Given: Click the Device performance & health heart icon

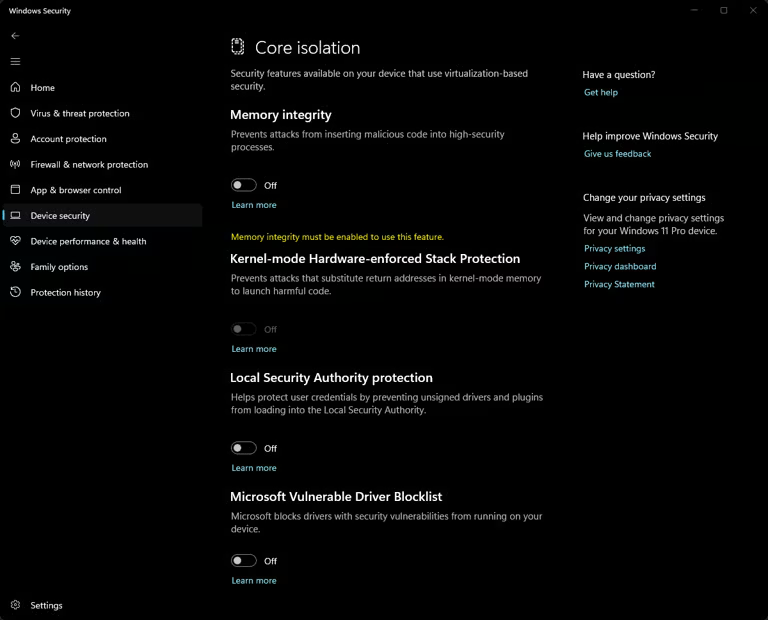Looking at the screenshot, I should 15,241.
